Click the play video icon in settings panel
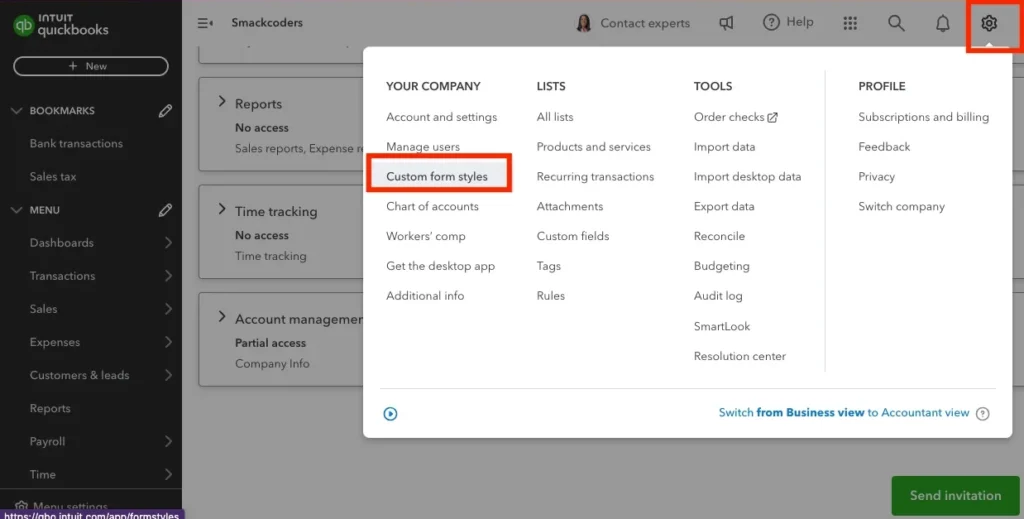1024x519 pixels. [391, 413]
